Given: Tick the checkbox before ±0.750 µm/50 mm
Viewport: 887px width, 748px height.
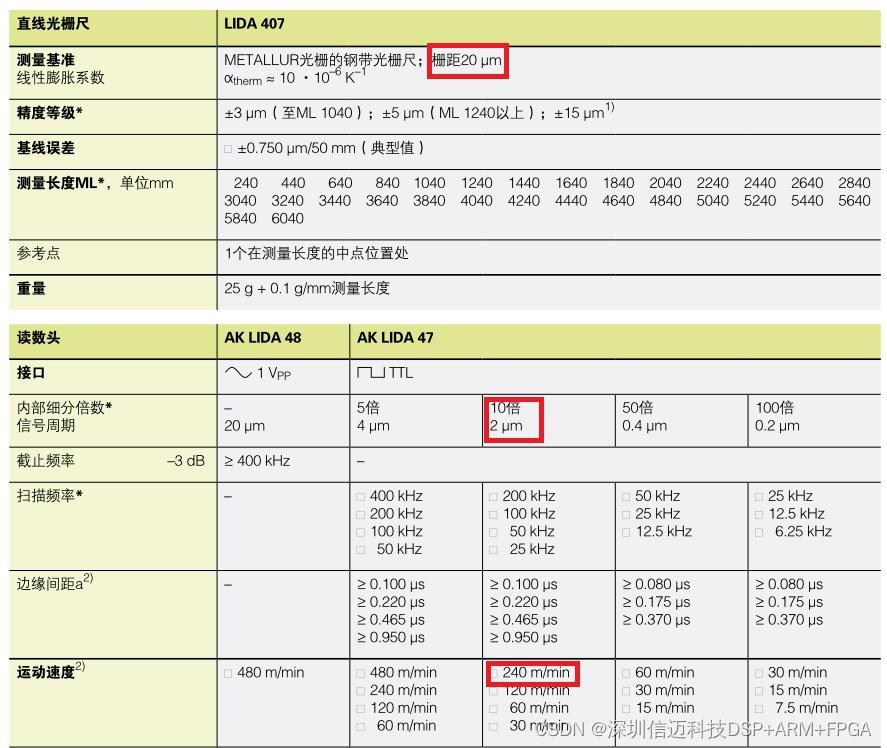Looking at the screenshot, I should coord(229,149).
